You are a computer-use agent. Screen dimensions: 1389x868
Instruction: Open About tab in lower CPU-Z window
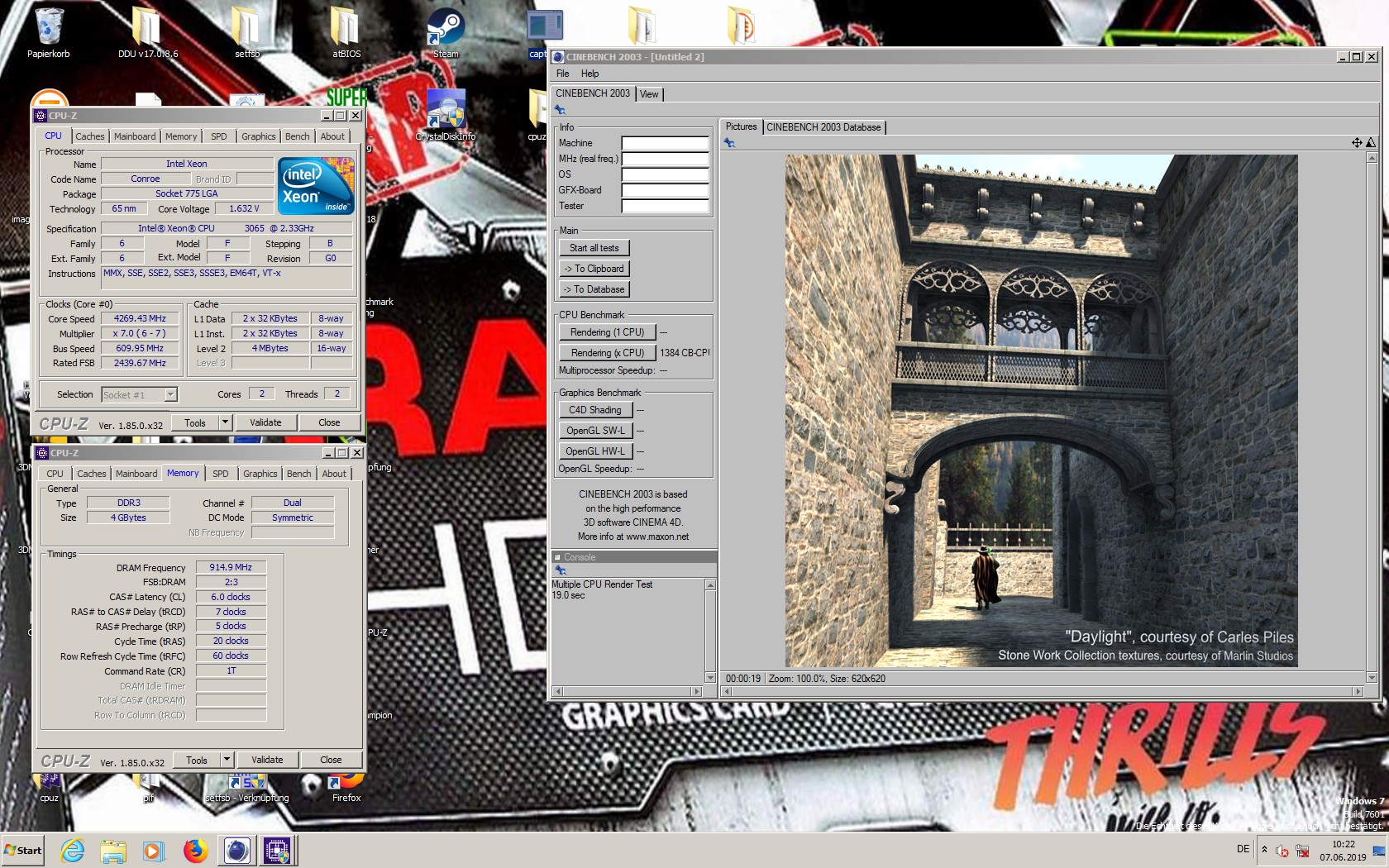pyautogui.click(x=334, y=474)
